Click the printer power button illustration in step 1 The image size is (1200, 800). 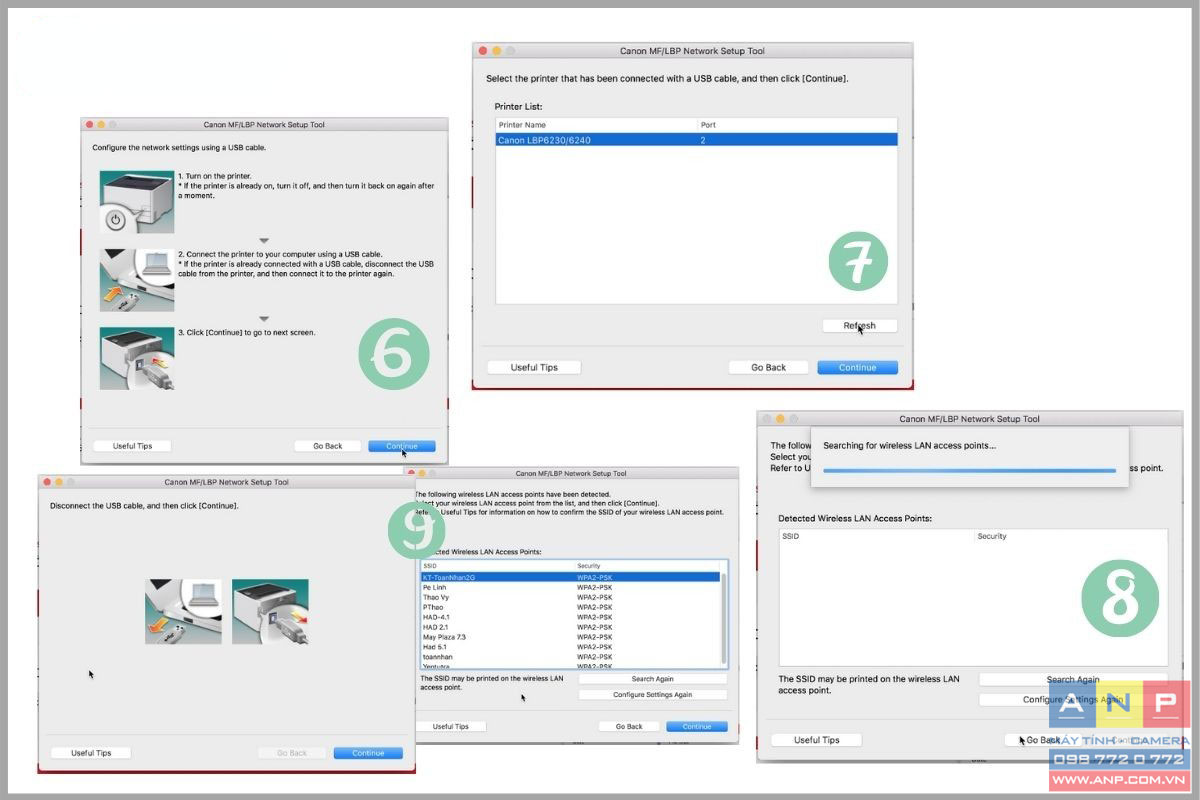coord(136,202)
